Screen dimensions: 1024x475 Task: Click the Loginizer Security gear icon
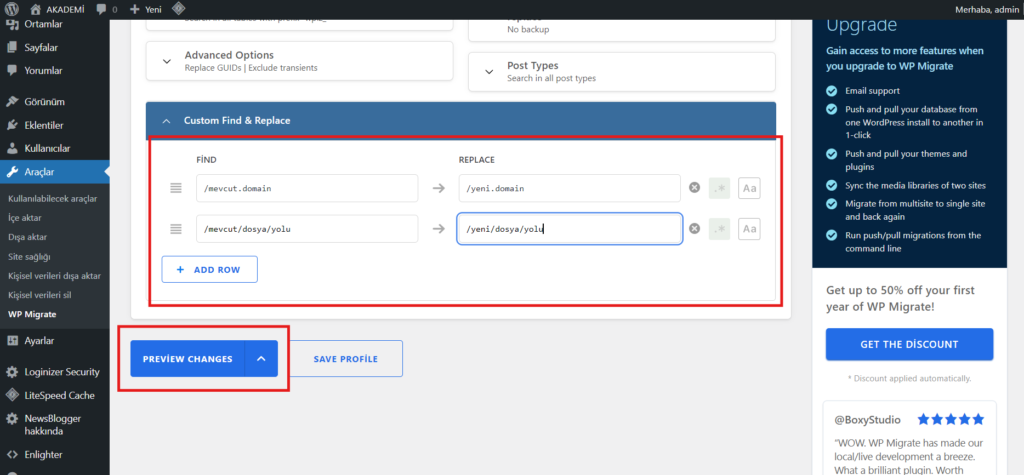(12, 372)
